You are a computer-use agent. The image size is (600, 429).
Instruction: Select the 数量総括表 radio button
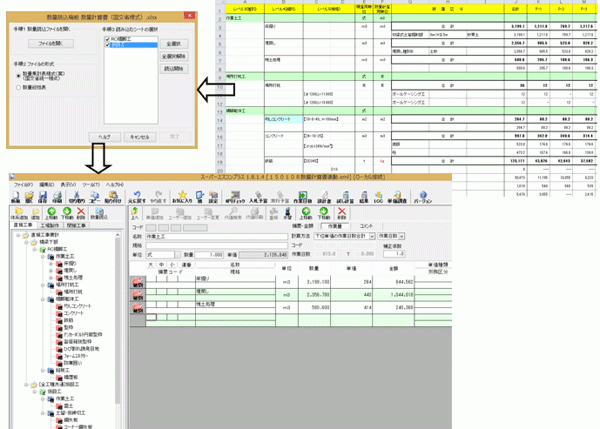(x=18, y=87)
